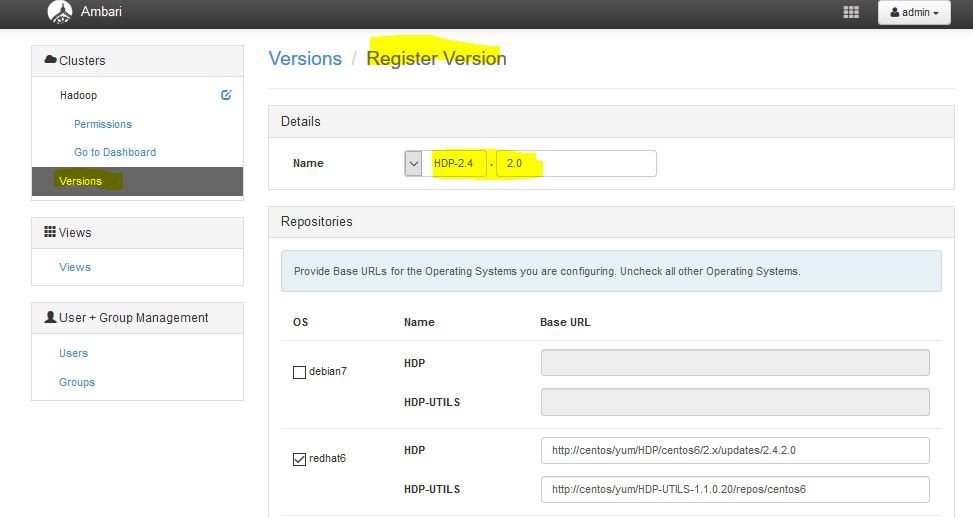Expand the HDP version name dropdown arrow

413,164
